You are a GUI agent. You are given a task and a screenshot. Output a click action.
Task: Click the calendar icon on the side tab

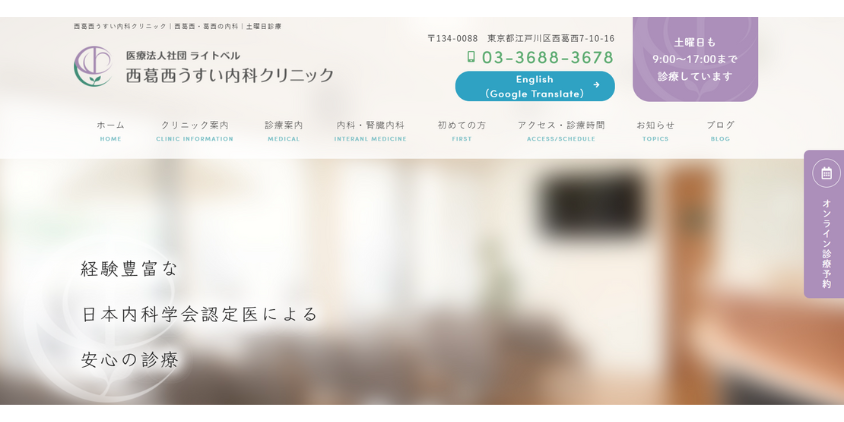pos(826,173)
